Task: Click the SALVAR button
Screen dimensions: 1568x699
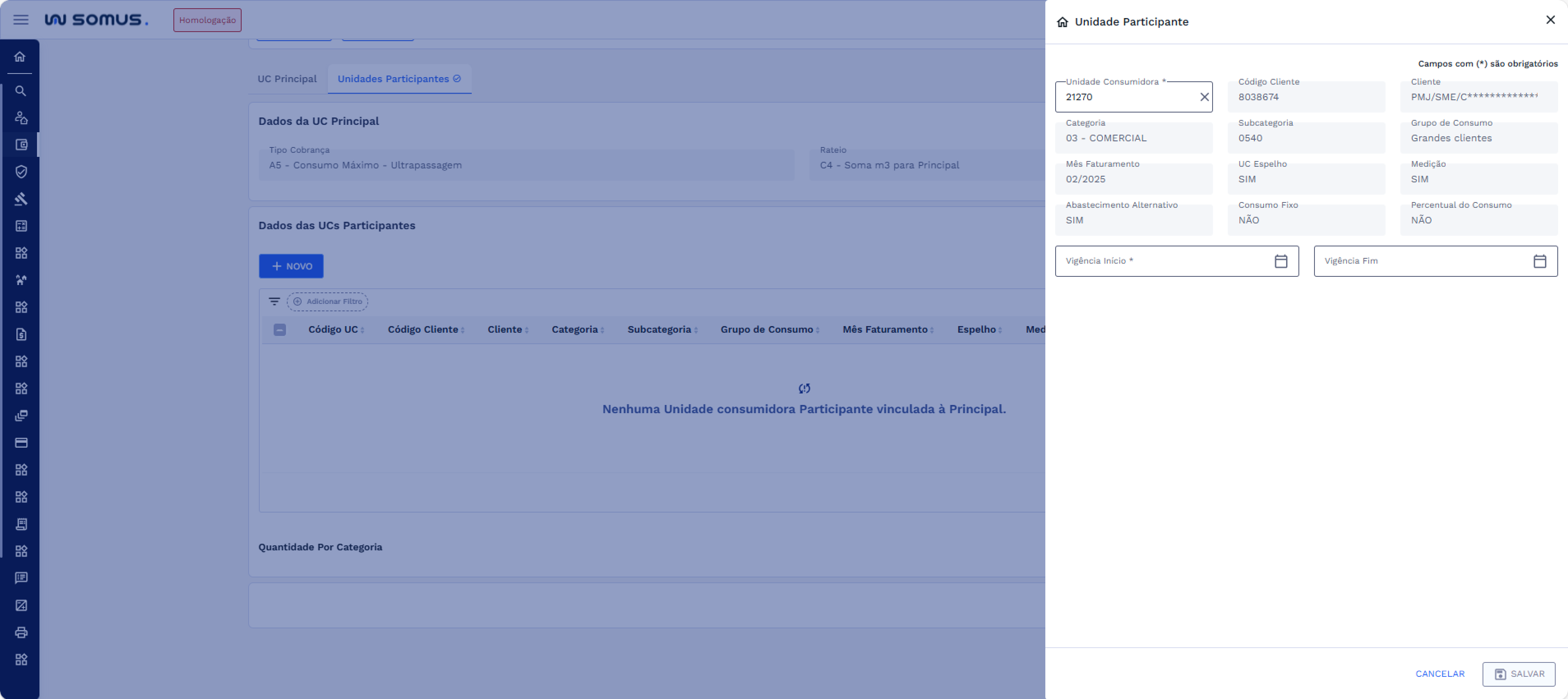Action: pos(1518,674)
